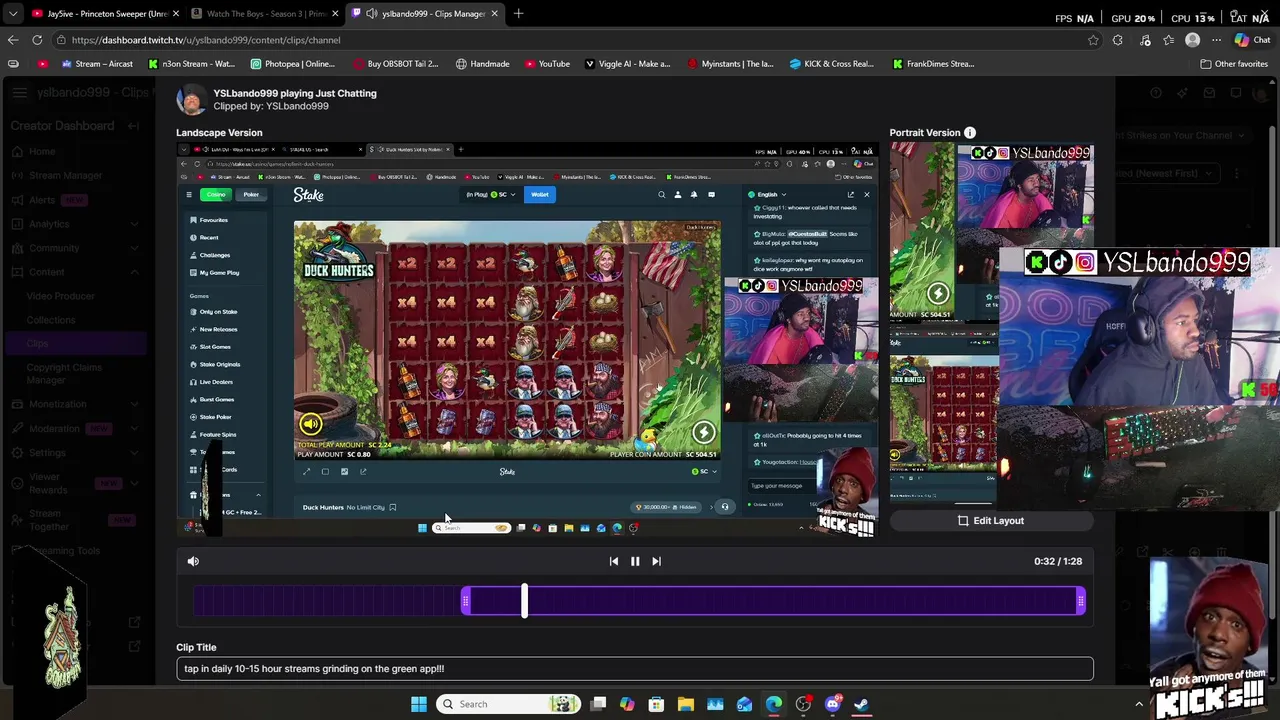The height and width of the screenshot is (720, 1280).
Task: Toggle mute on the Clips Manager tab
Action: (x=372, y=14)
